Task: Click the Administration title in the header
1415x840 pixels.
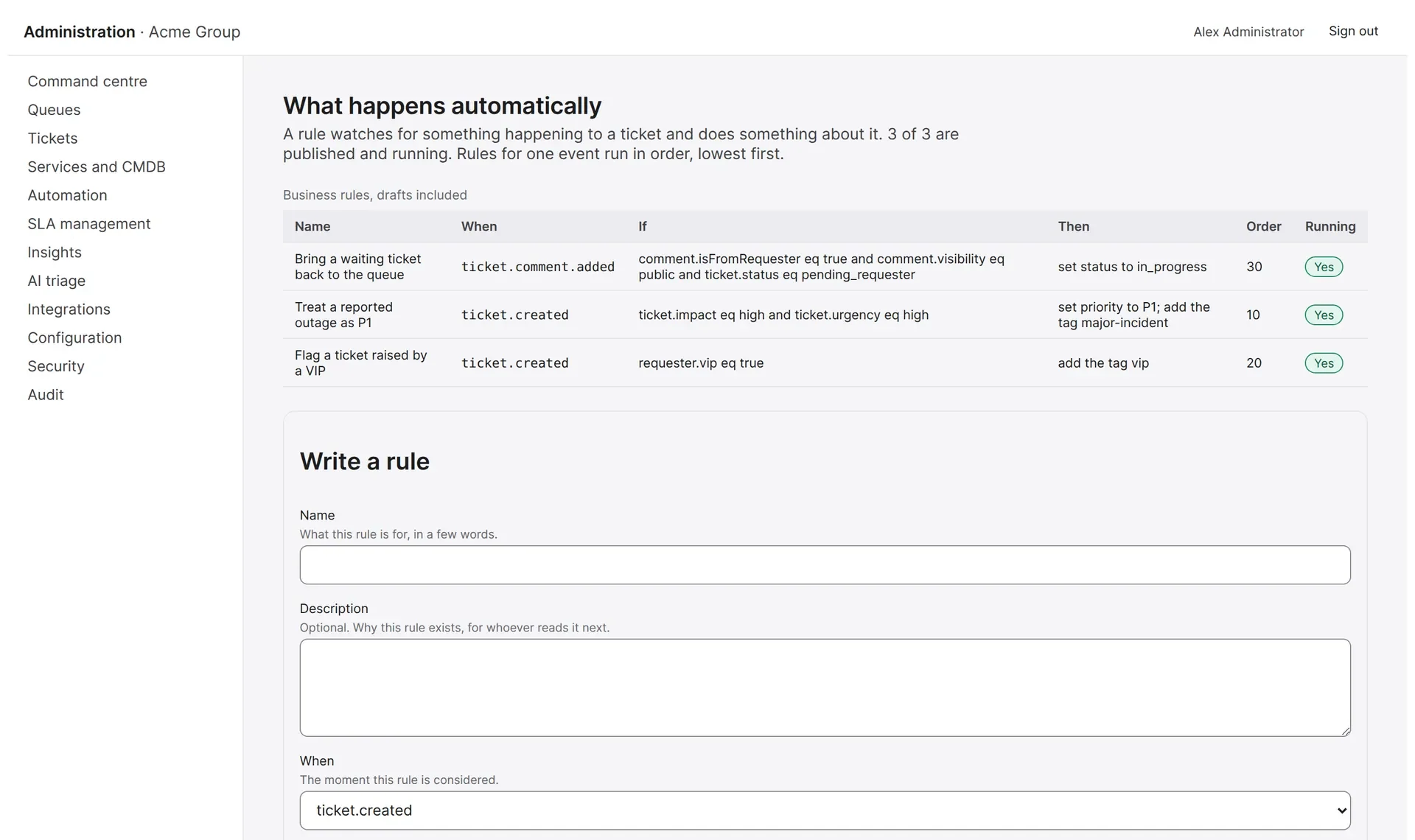Action: (x=80, y=32)
